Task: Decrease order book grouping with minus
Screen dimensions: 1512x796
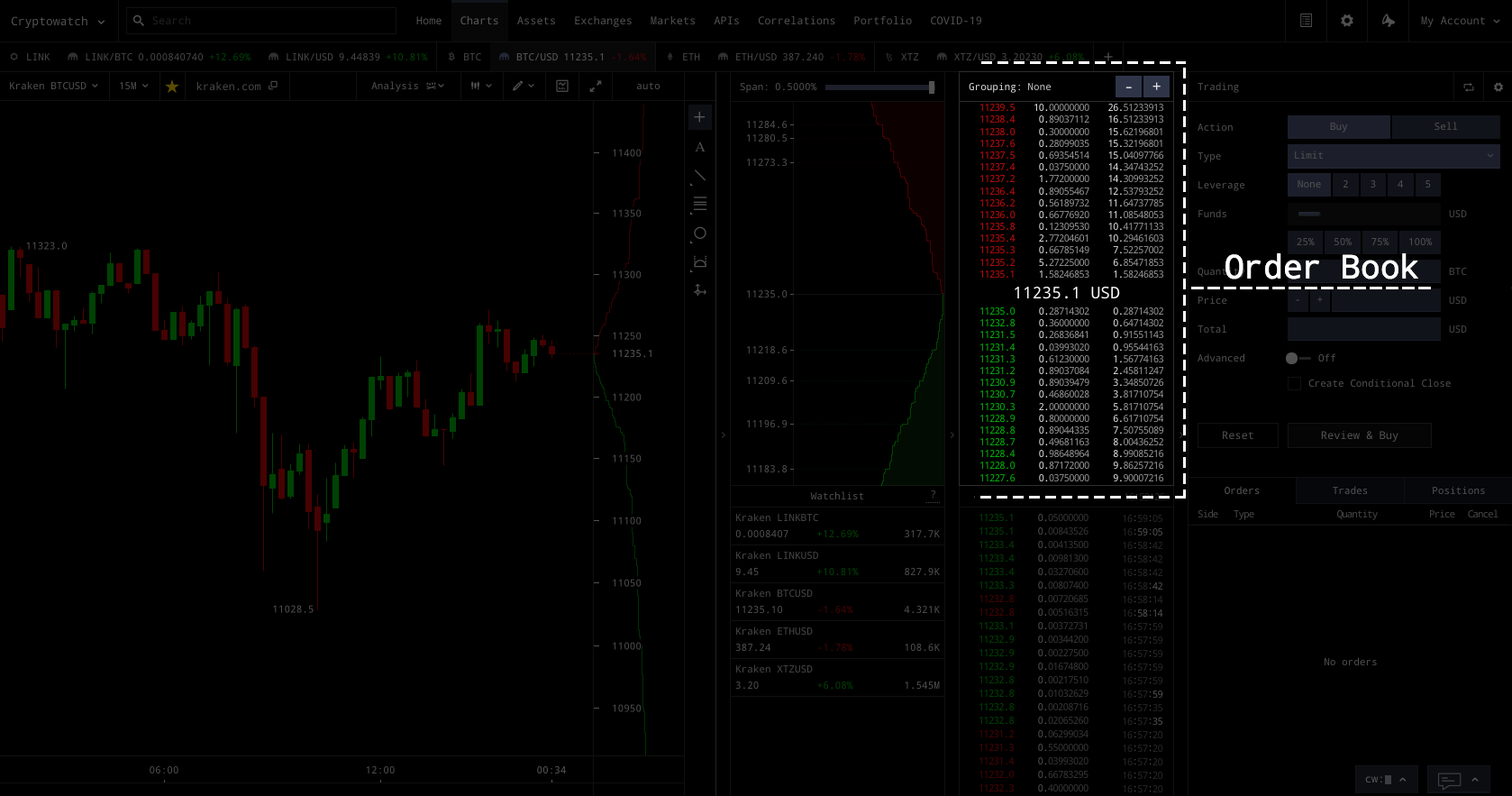Action: [x=1128, y=87]
